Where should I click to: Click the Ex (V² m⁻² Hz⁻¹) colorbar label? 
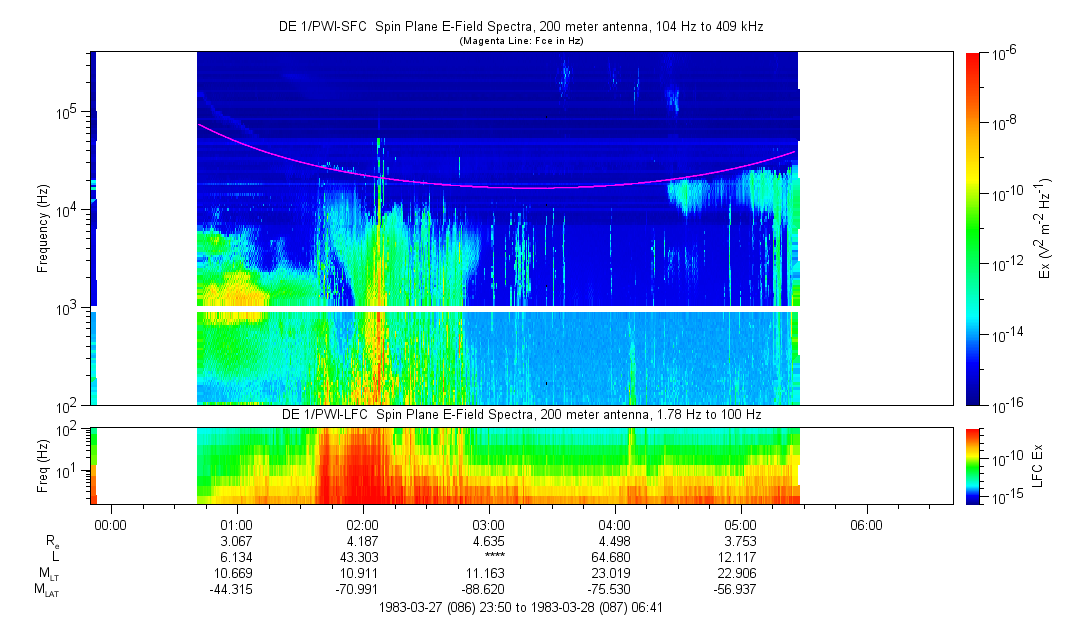click(1044, 229)
